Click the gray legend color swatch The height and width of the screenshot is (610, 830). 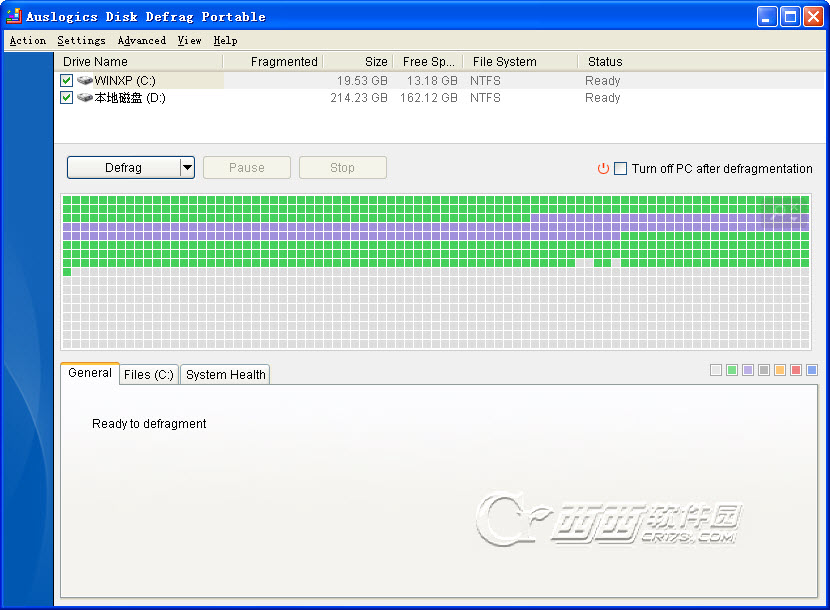[x=764, y=370]
